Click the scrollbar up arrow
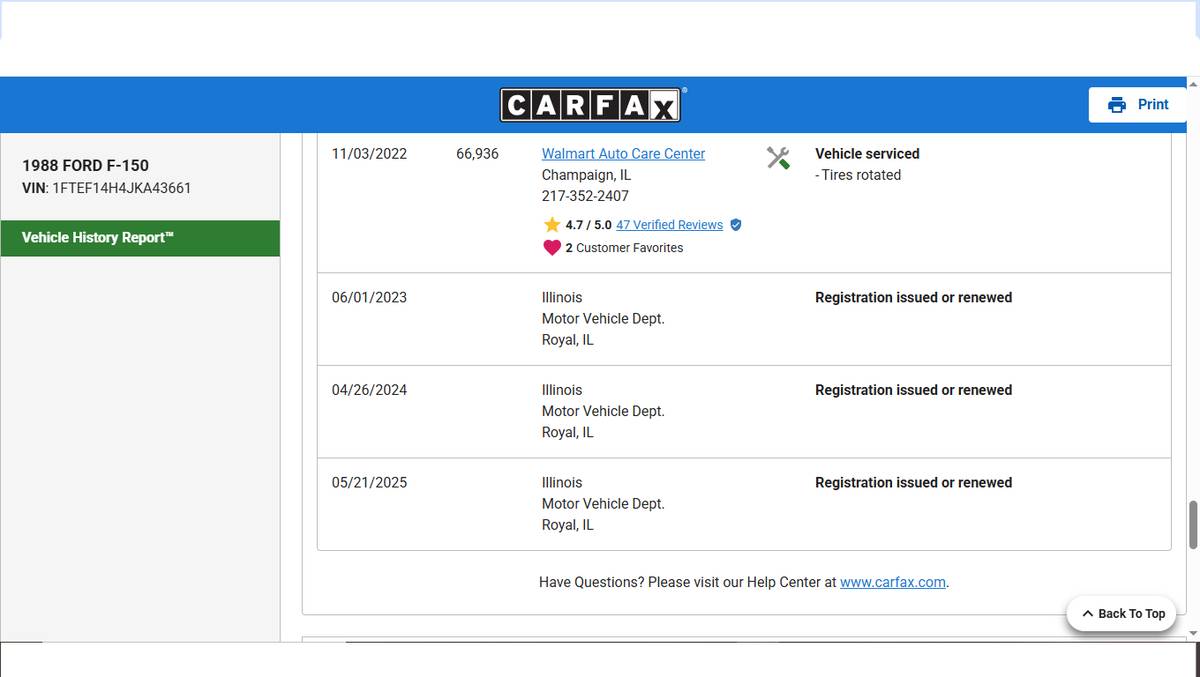 click(1192, 84)
